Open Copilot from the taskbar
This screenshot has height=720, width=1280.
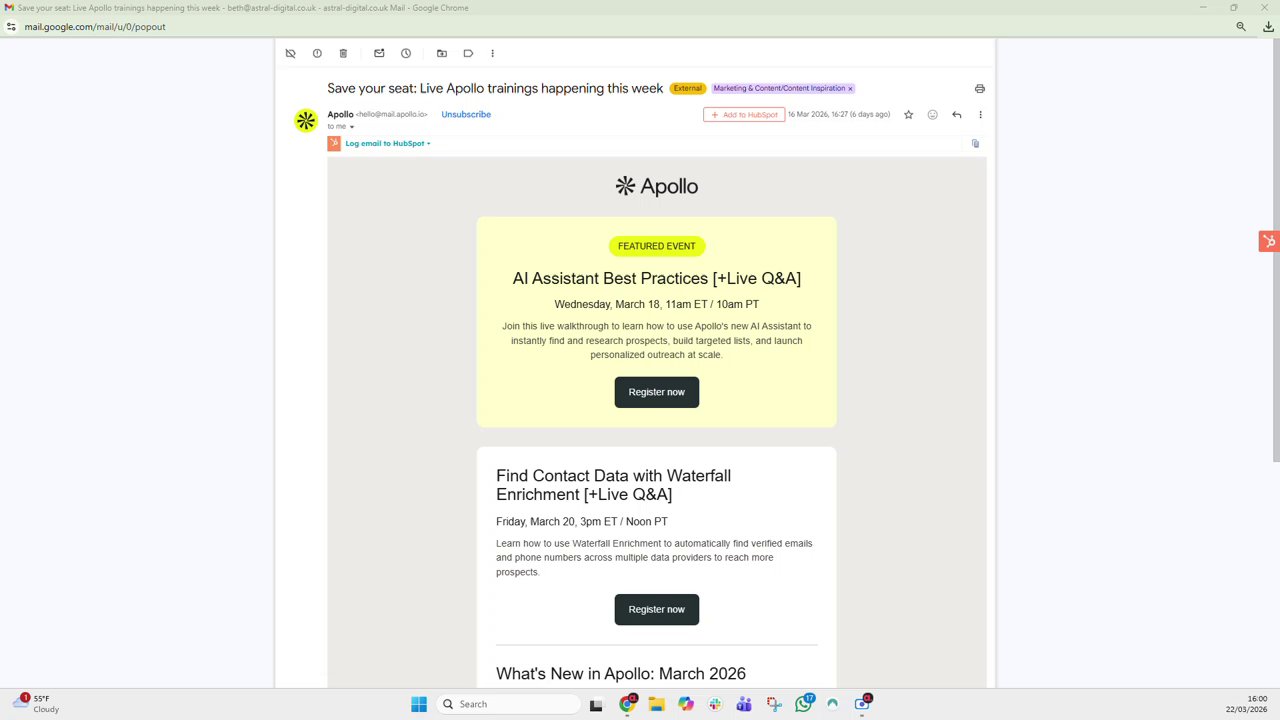[686, 704]
